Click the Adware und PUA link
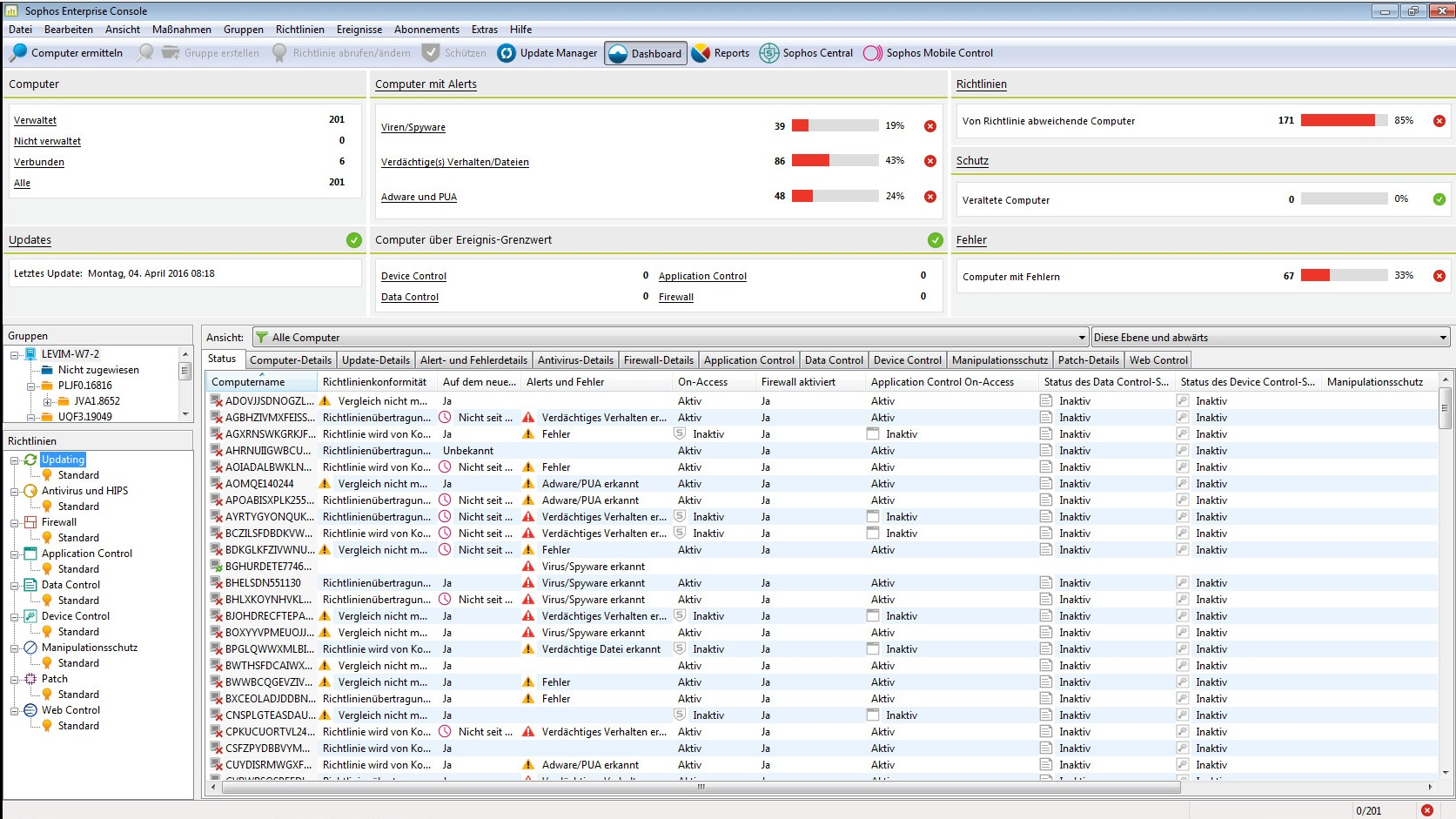 pyautogui.click(x=419, y=198)
